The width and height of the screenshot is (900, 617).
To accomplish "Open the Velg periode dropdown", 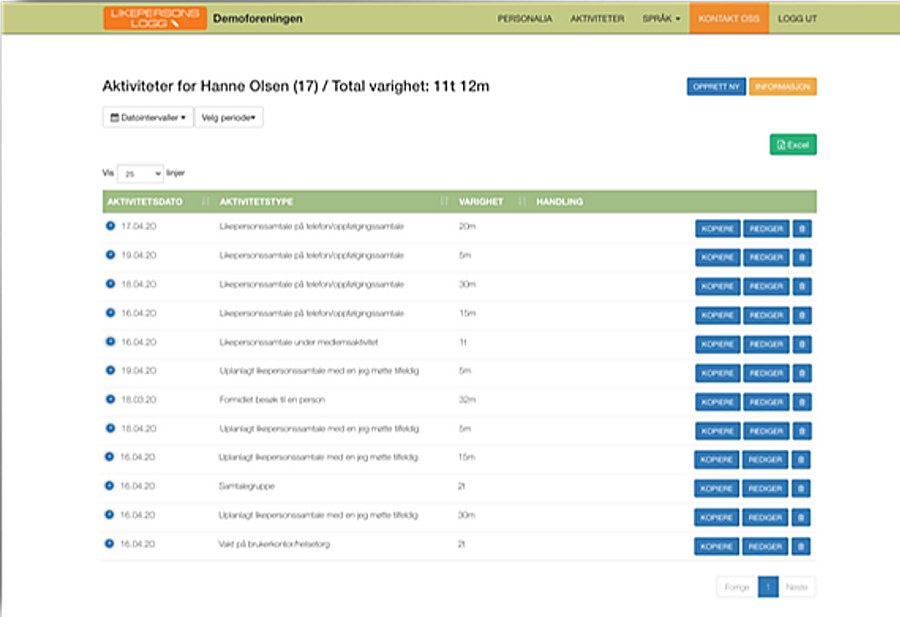I will [228, 117].
